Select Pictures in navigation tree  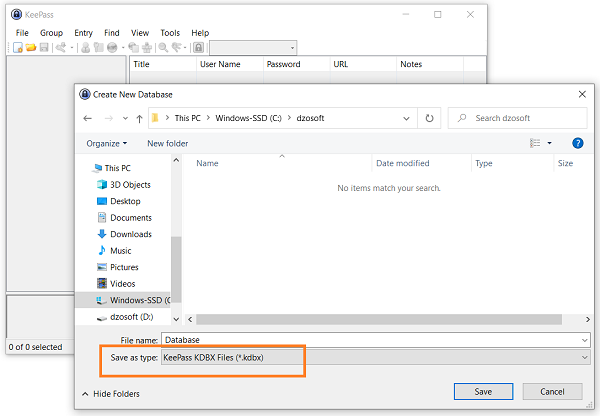point(118,267)
